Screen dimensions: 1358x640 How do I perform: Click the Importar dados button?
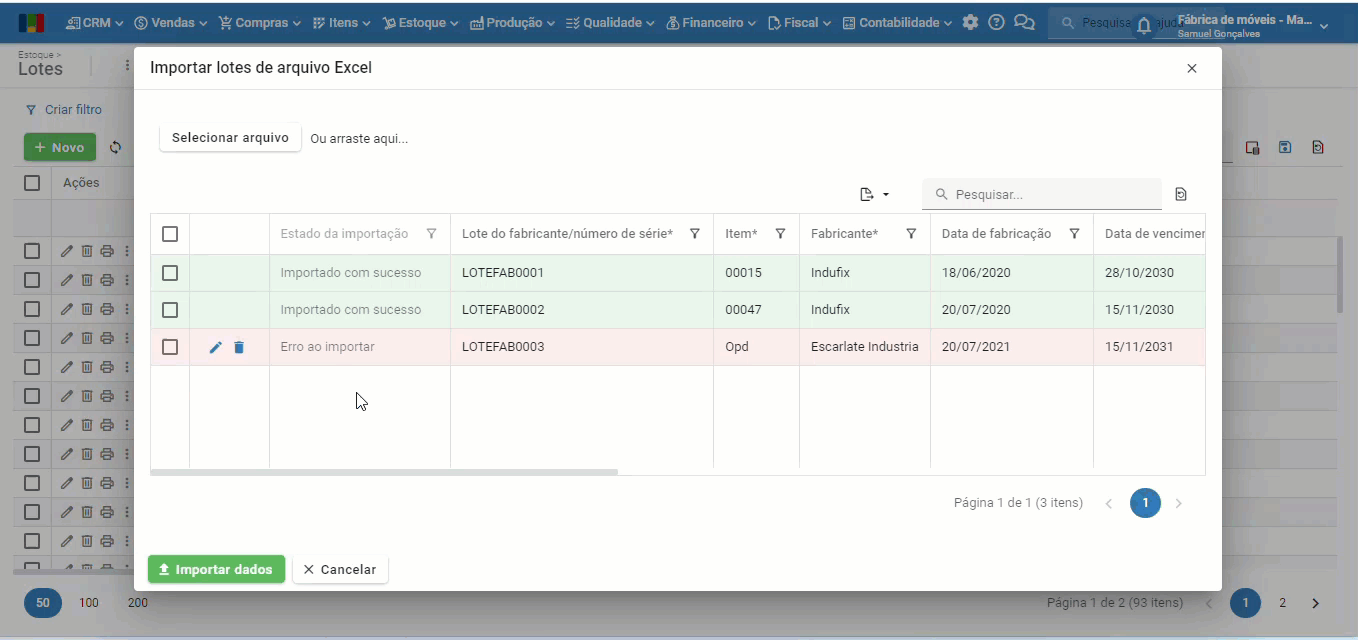pos(216,569)
